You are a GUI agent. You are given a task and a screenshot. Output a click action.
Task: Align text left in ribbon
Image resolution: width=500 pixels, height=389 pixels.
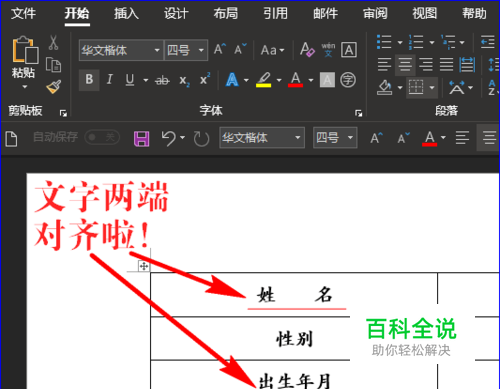click(x=384, y=65)
